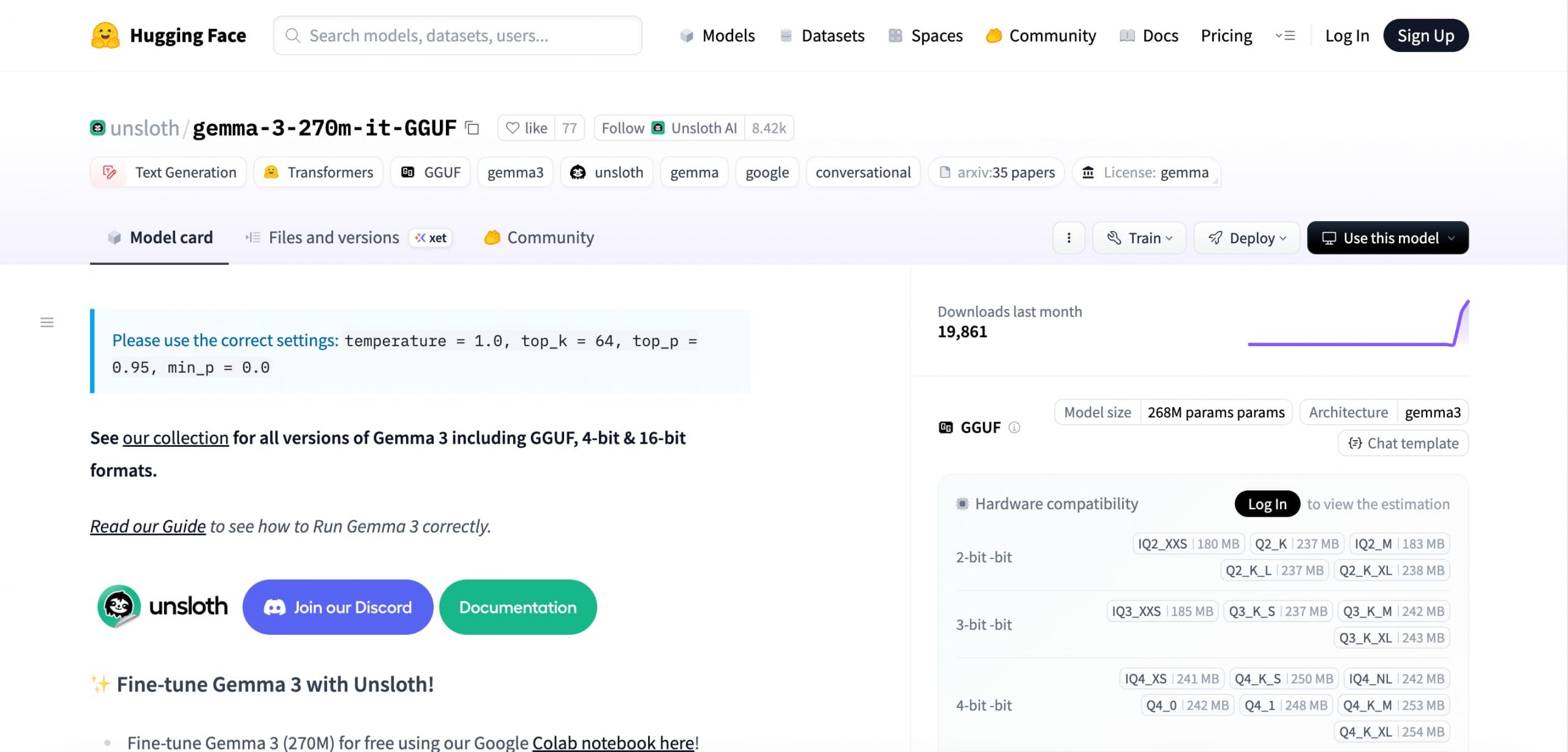Select the unsloth tag

click(607, 172)
